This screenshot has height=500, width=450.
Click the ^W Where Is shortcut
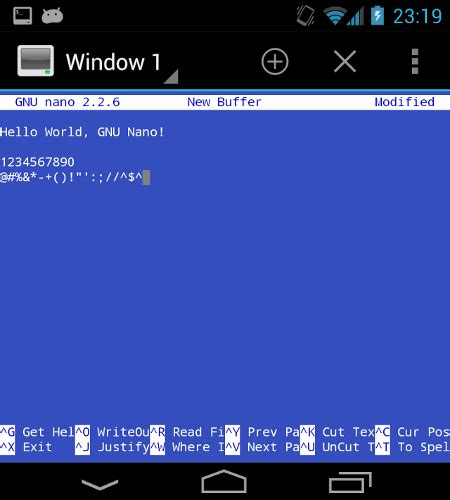point(187,447)
